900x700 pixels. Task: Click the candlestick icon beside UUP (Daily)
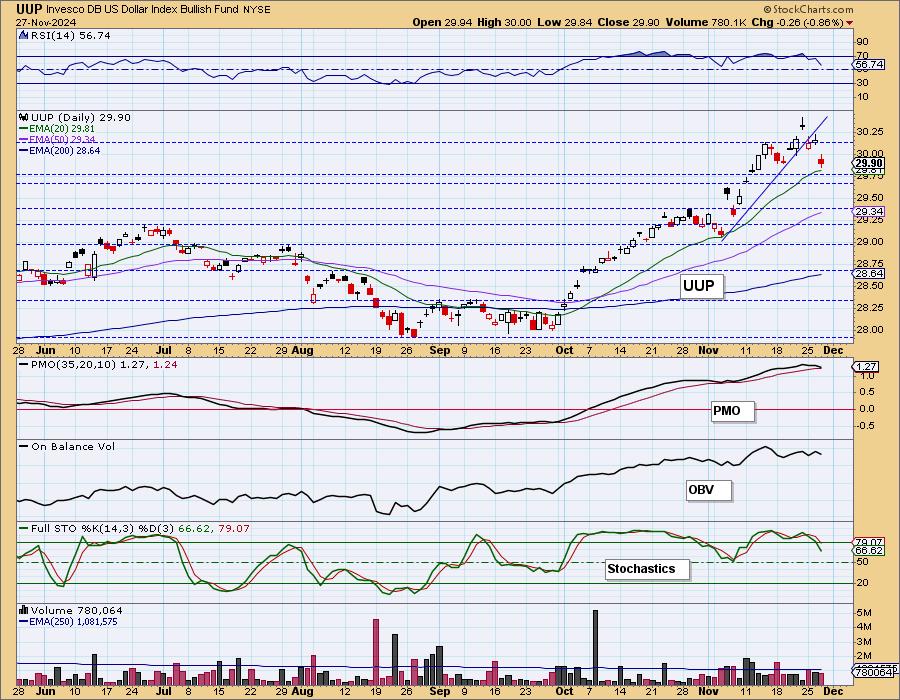coord(24,117)
